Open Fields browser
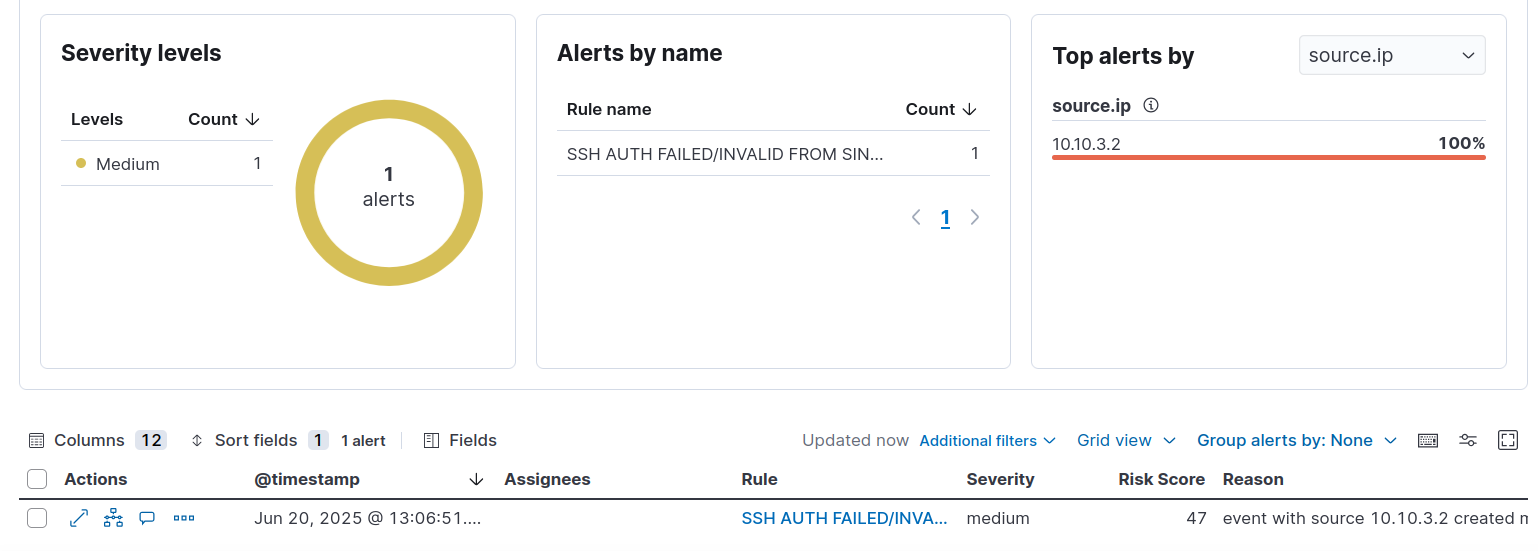 tap(460, 440)
